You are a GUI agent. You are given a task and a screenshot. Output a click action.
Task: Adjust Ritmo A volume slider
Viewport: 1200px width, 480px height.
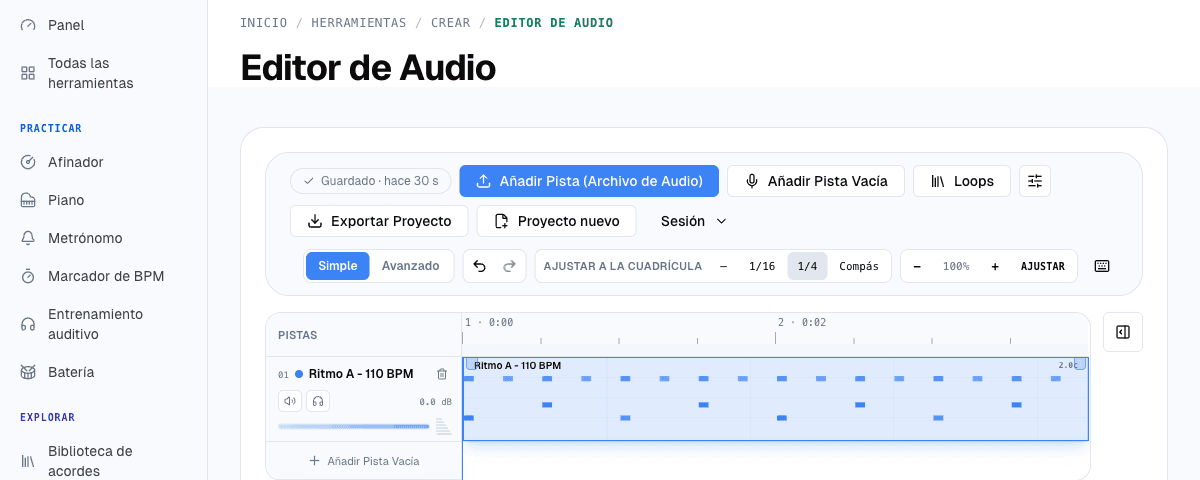click(354, 426)
